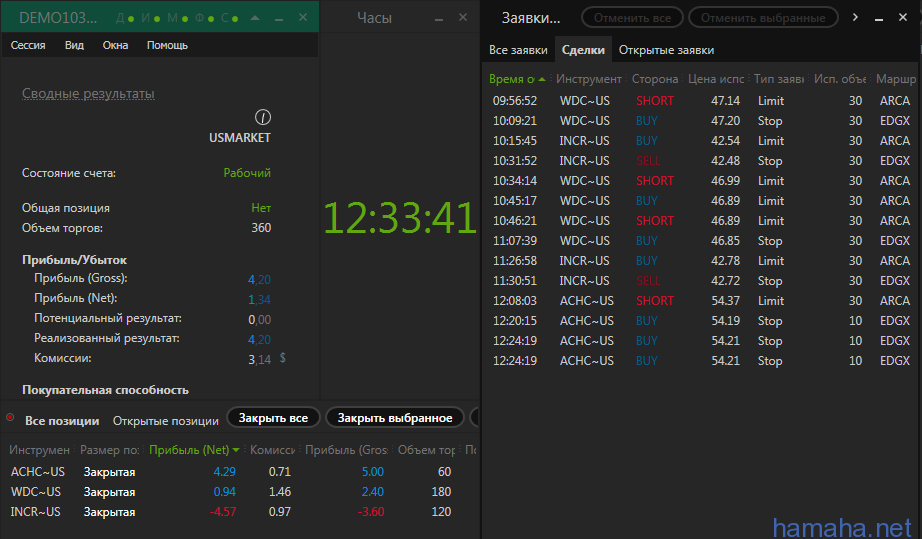Open the info icon above USMARKET
Viewport: 922px width, 539px height.
263,117
